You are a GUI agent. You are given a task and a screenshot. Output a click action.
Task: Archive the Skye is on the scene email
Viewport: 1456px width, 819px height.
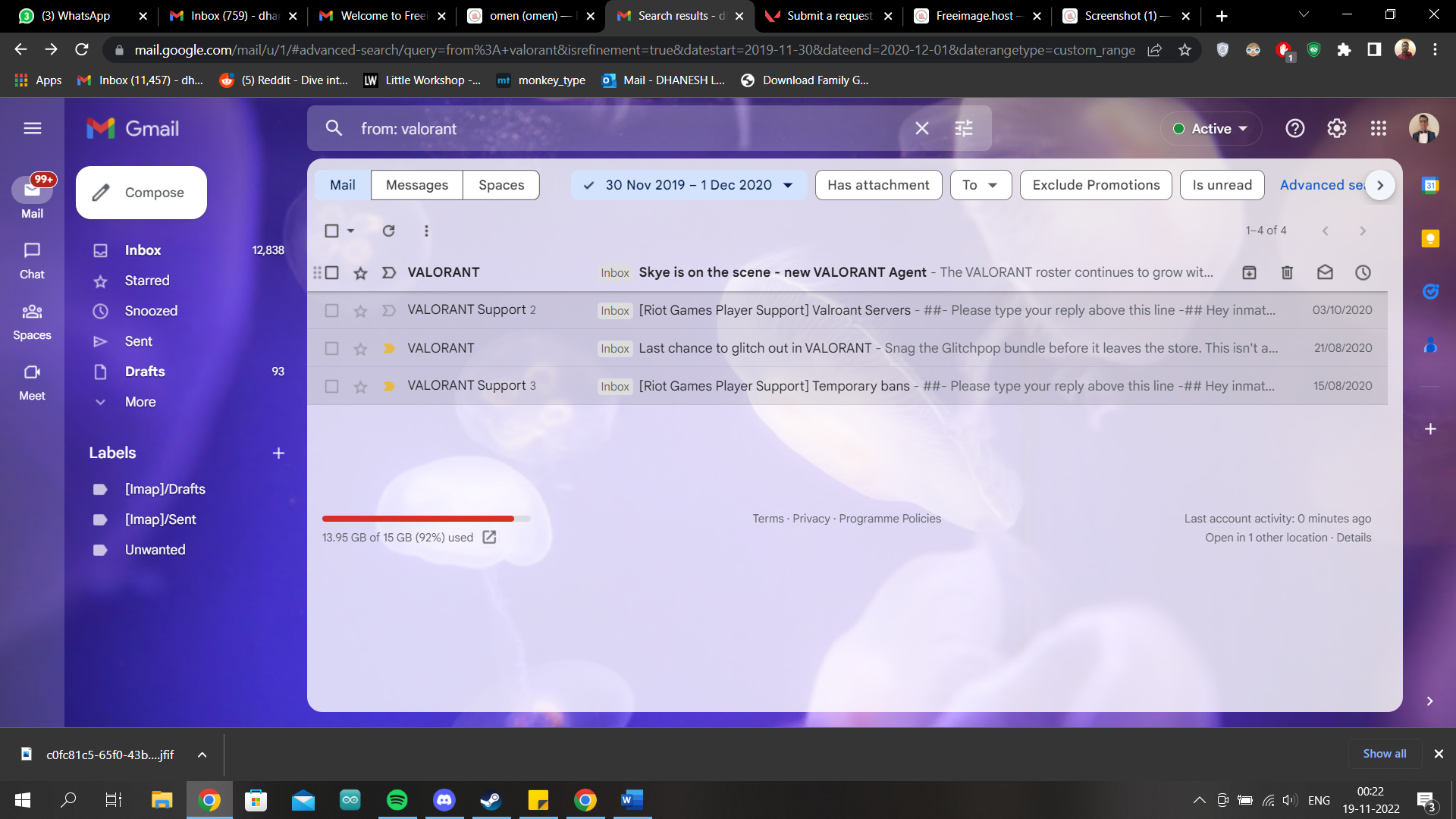click(x=1249, y=272)
